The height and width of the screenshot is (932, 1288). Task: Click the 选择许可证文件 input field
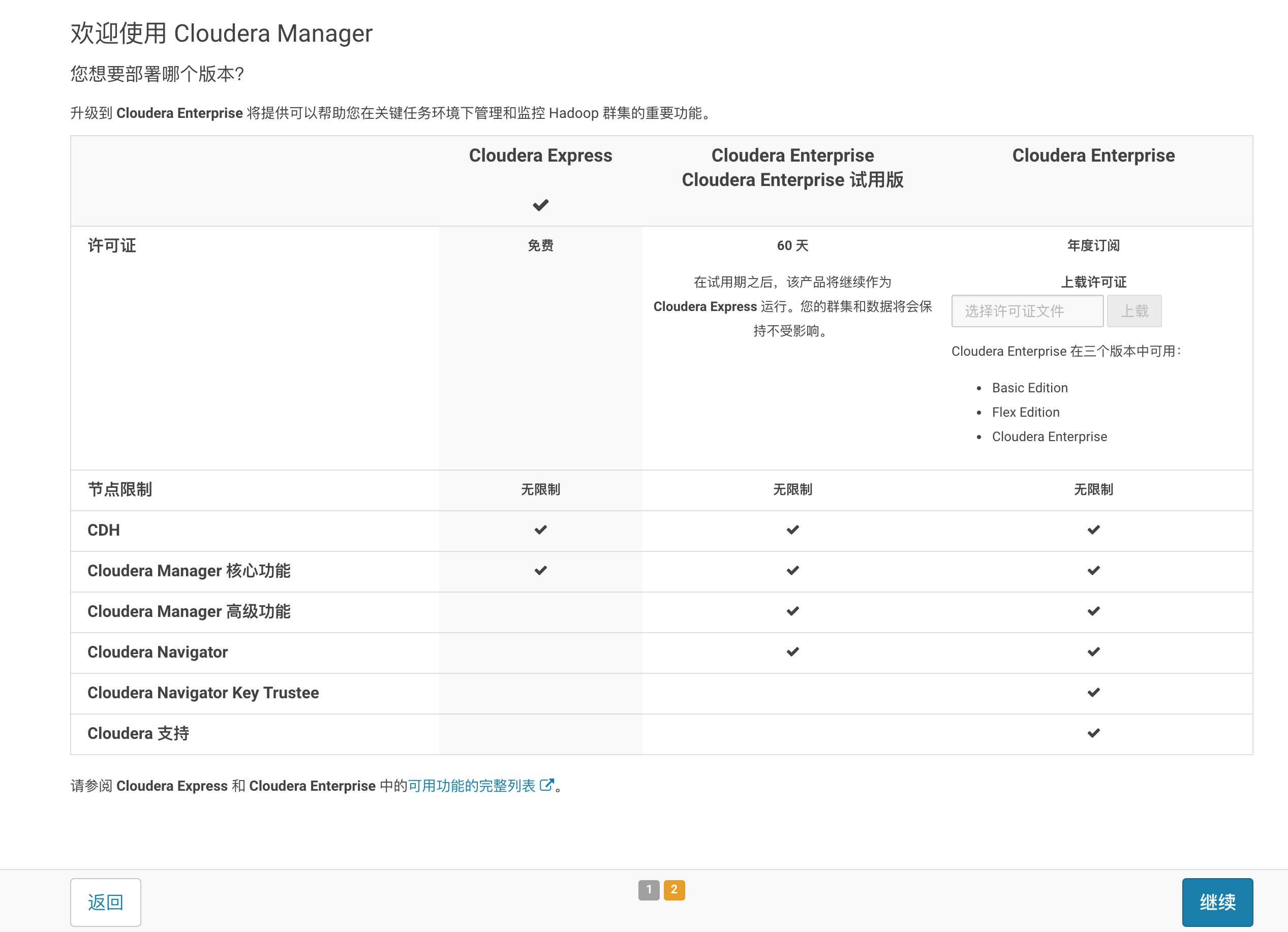pos(1027,311)
